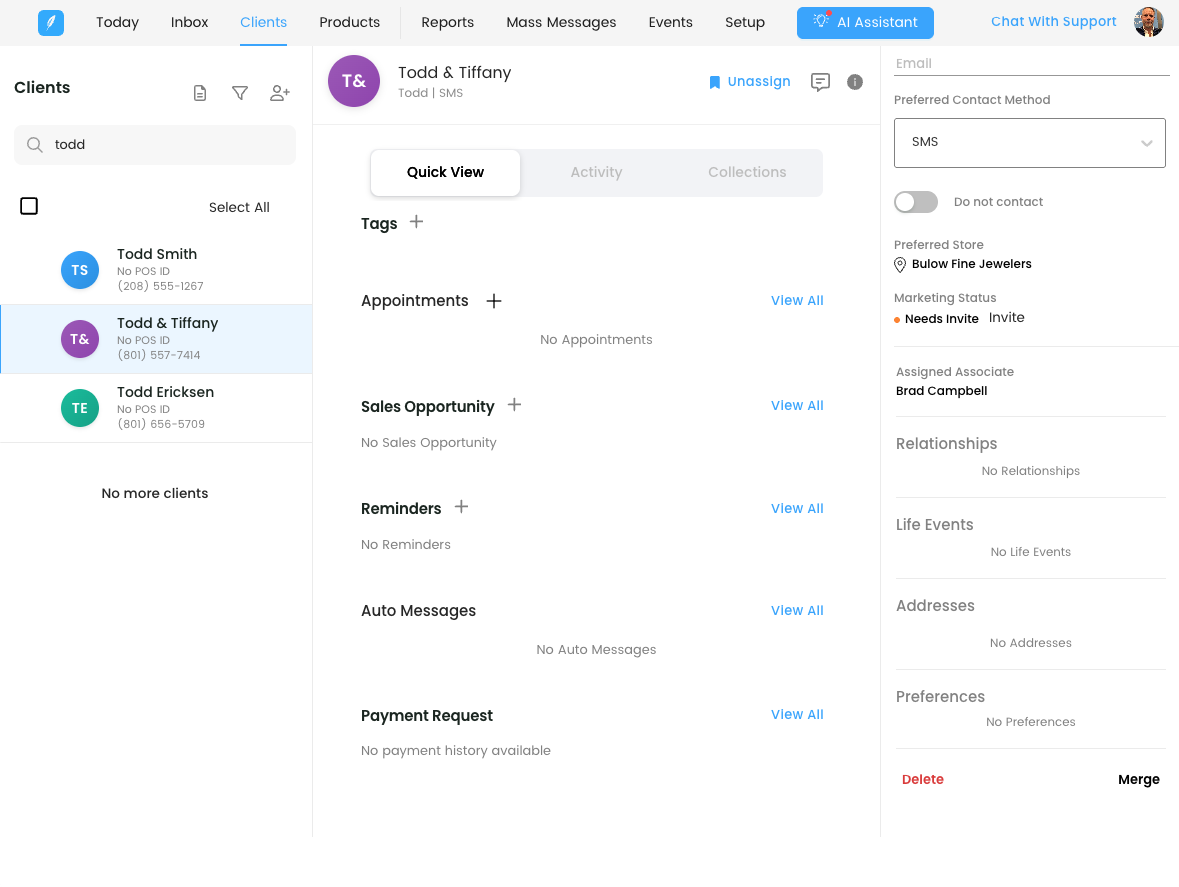
Task: View All auto messages
Action: tap(797, 611)
